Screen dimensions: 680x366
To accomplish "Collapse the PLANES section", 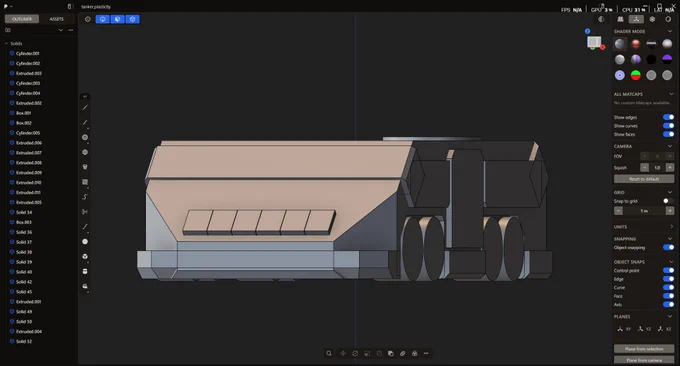I will tap(671, 317).
